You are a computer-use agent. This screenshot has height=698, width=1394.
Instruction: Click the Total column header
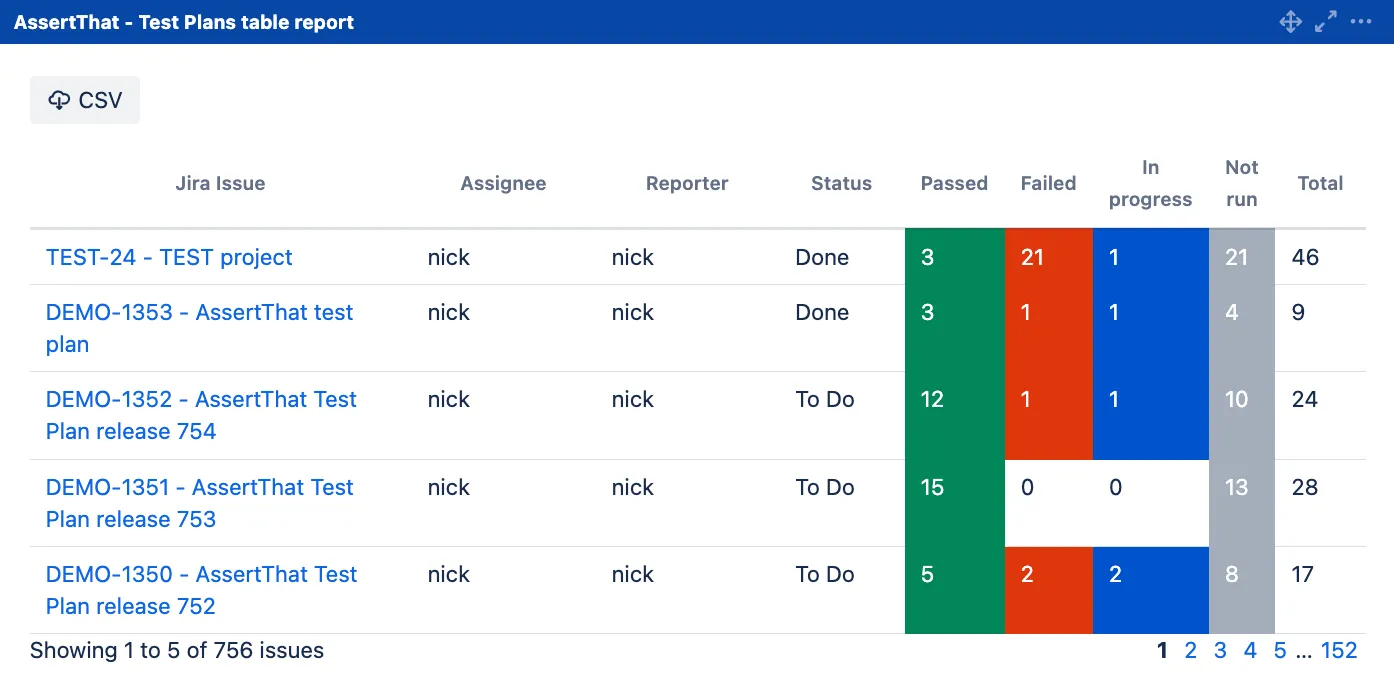coord(1320,183)
